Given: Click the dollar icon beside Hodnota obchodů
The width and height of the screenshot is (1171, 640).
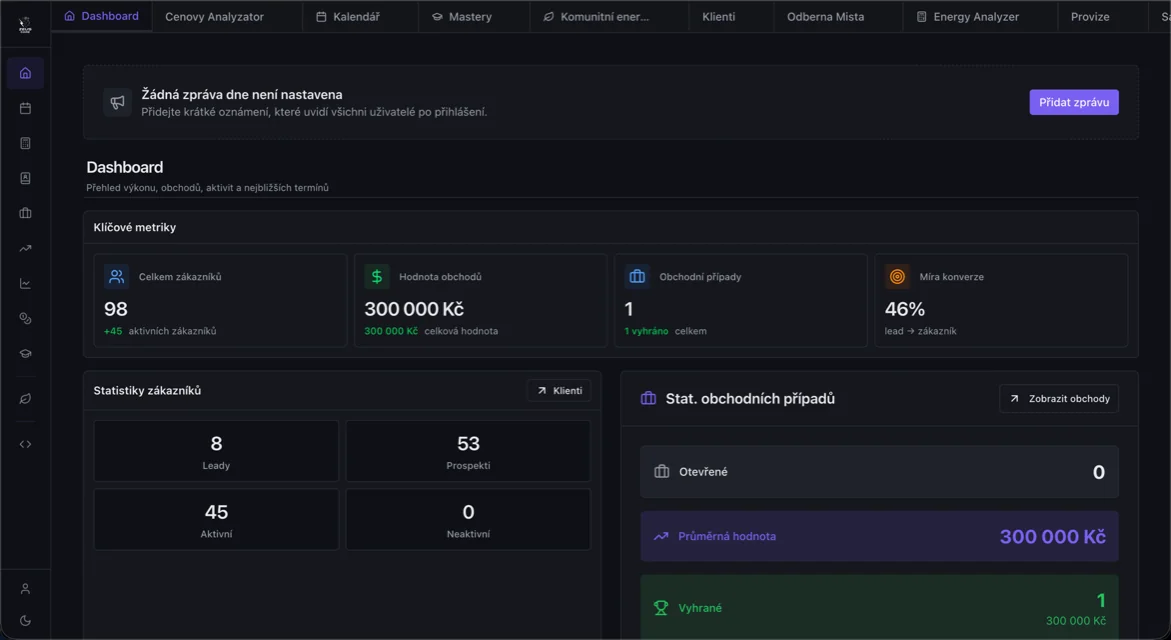Looking at the screenshot, I should [x=377, y=276].
